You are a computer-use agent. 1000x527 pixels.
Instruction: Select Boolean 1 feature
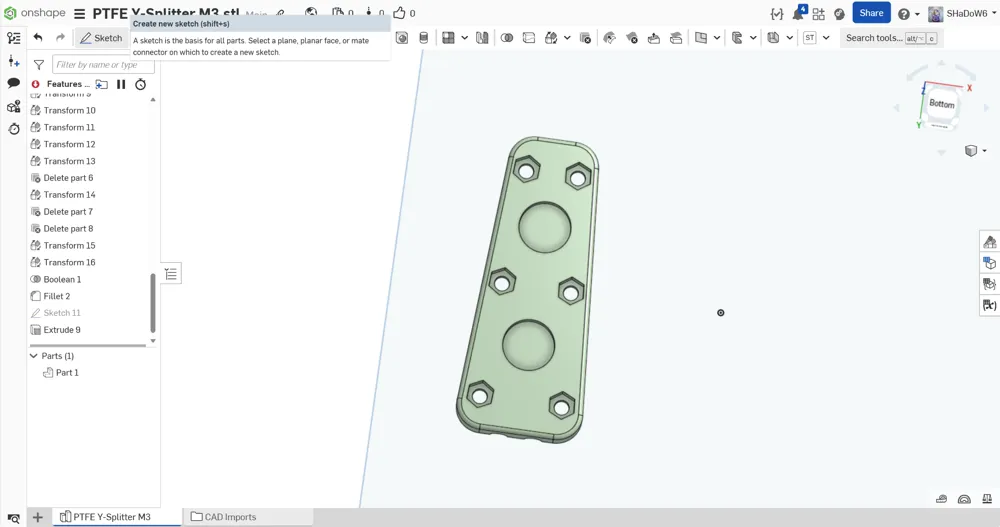click(x=62, y=279)
